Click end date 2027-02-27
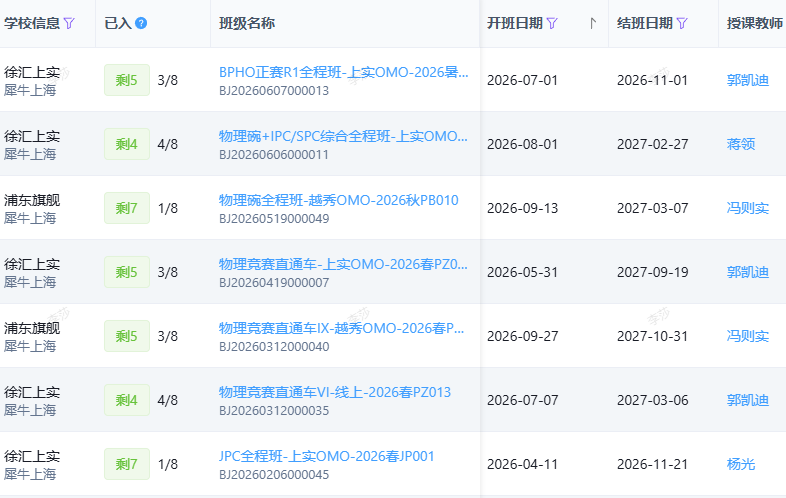 point(653,144)
